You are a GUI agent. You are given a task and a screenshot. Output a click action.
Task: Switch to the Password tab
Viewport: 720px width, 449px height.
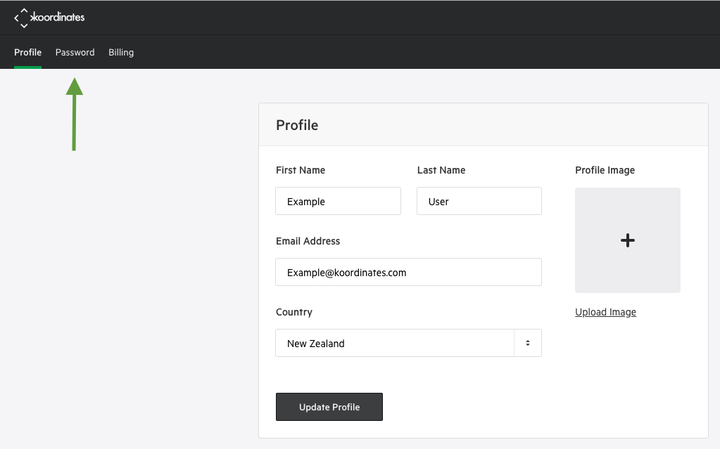75,52
